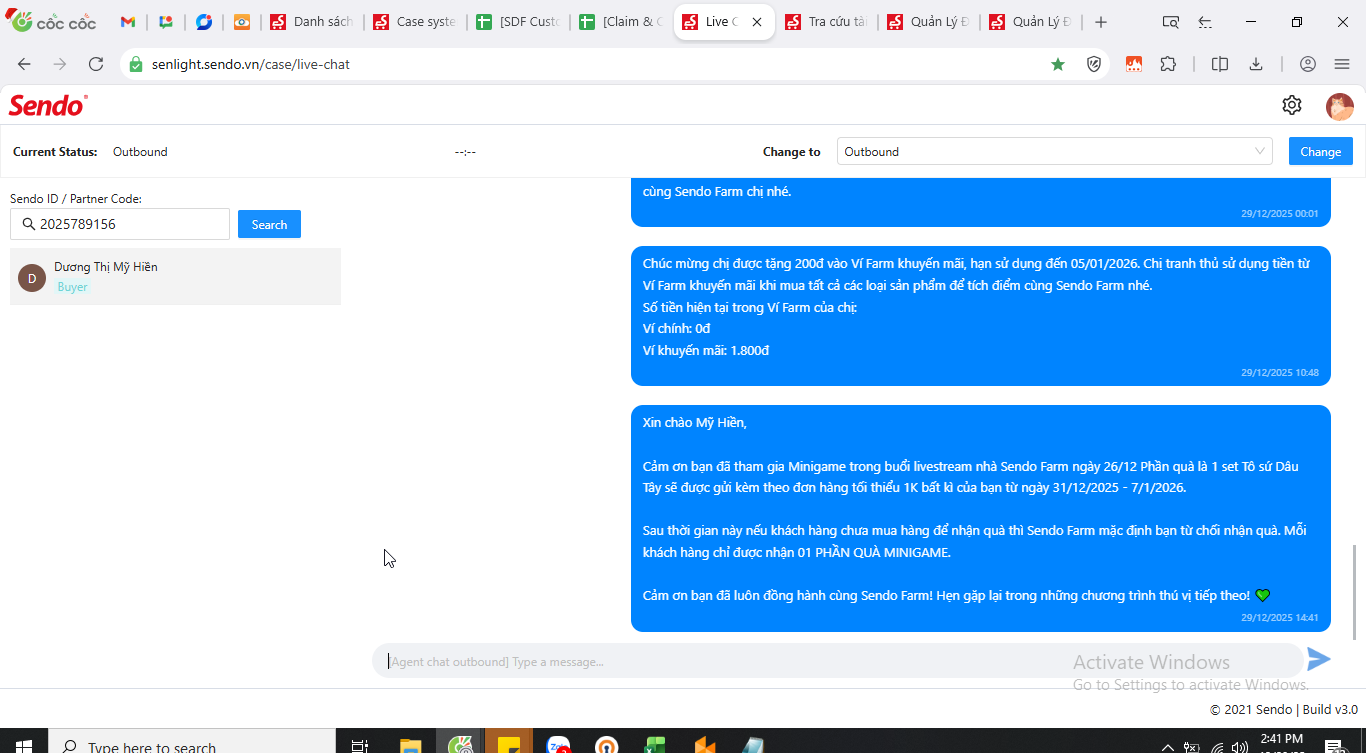The height and width of the screenshot is (753, 1366).
Task: Open the browser shield protection icon
Action: point(1094,64)
